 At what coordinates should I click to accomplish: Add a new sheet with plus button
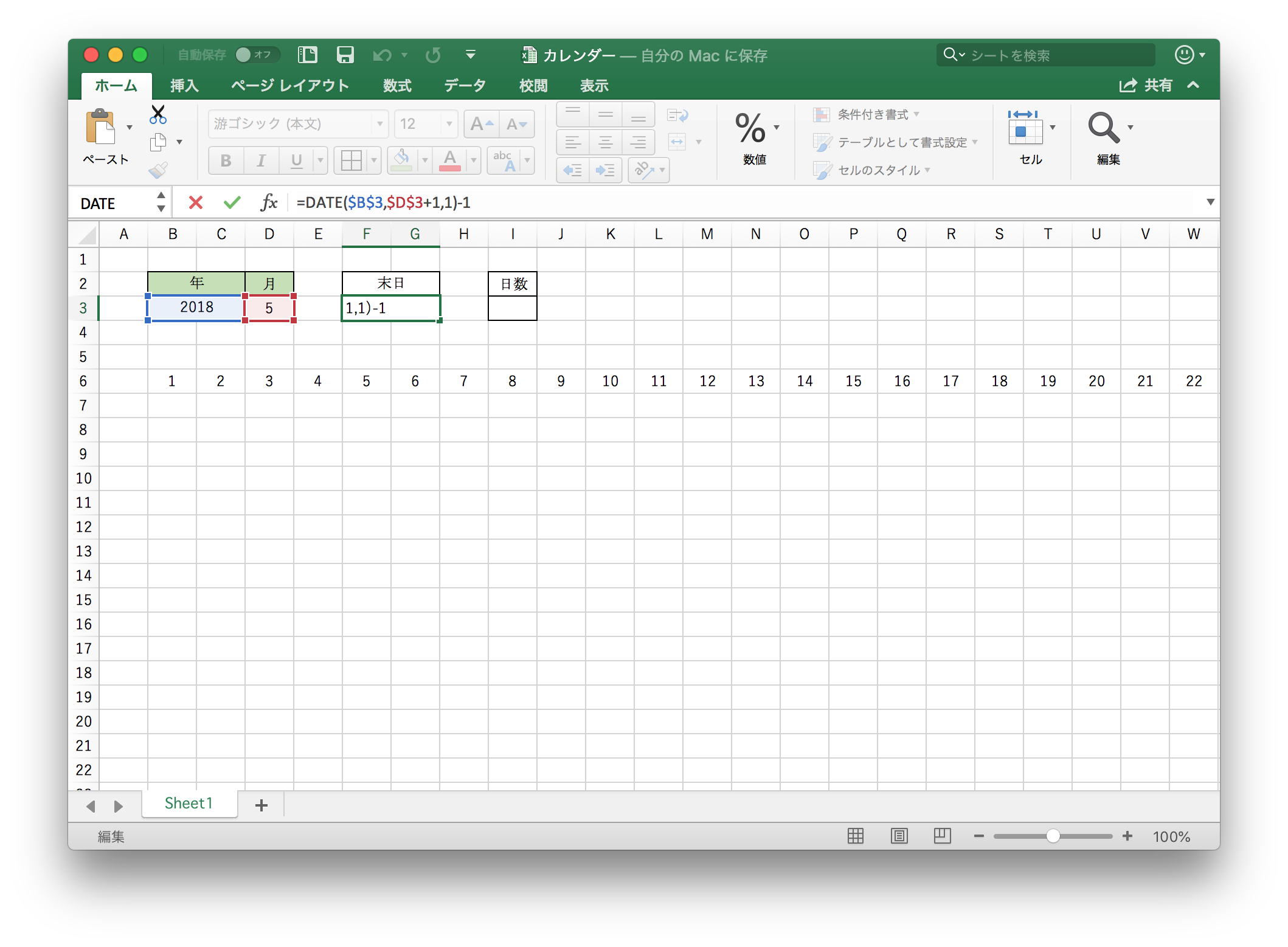(x=261, y=805)
